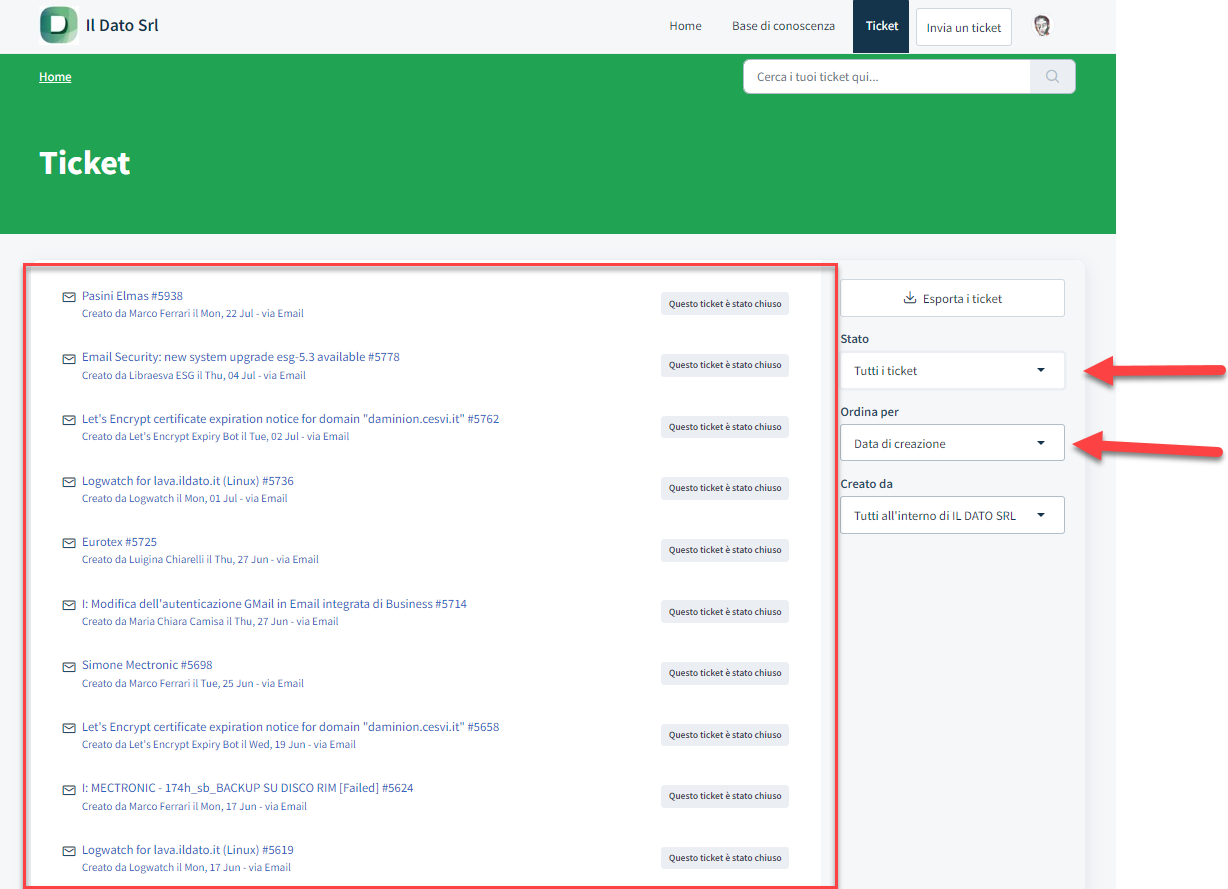Image resolution: width=1228 pixels, height=889 pixels.
Task: Open Base di conoscenza menu item
Action: coord(783,26)
